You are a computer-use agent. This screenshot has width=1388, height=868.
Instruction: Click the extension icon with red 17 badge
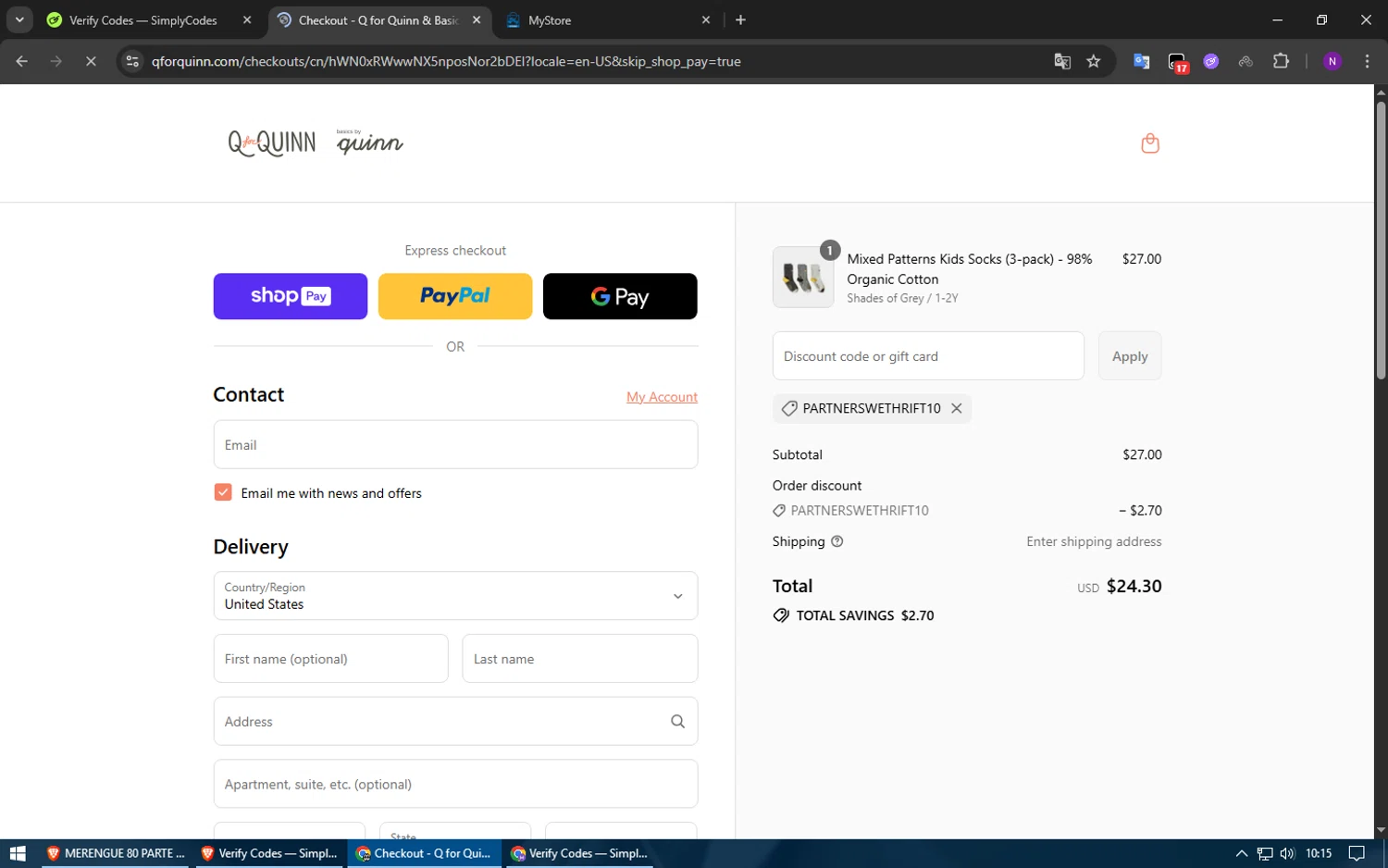click(1177, 62)
